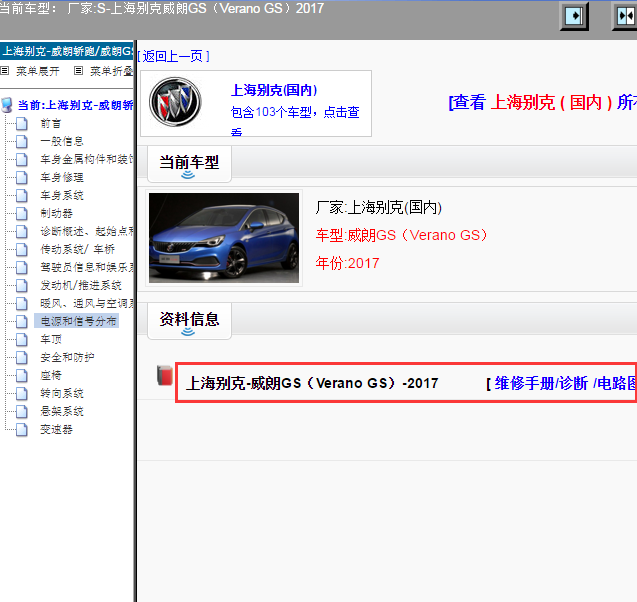
Task: Open 转向系统 section
Action: [x=62, y=393]
